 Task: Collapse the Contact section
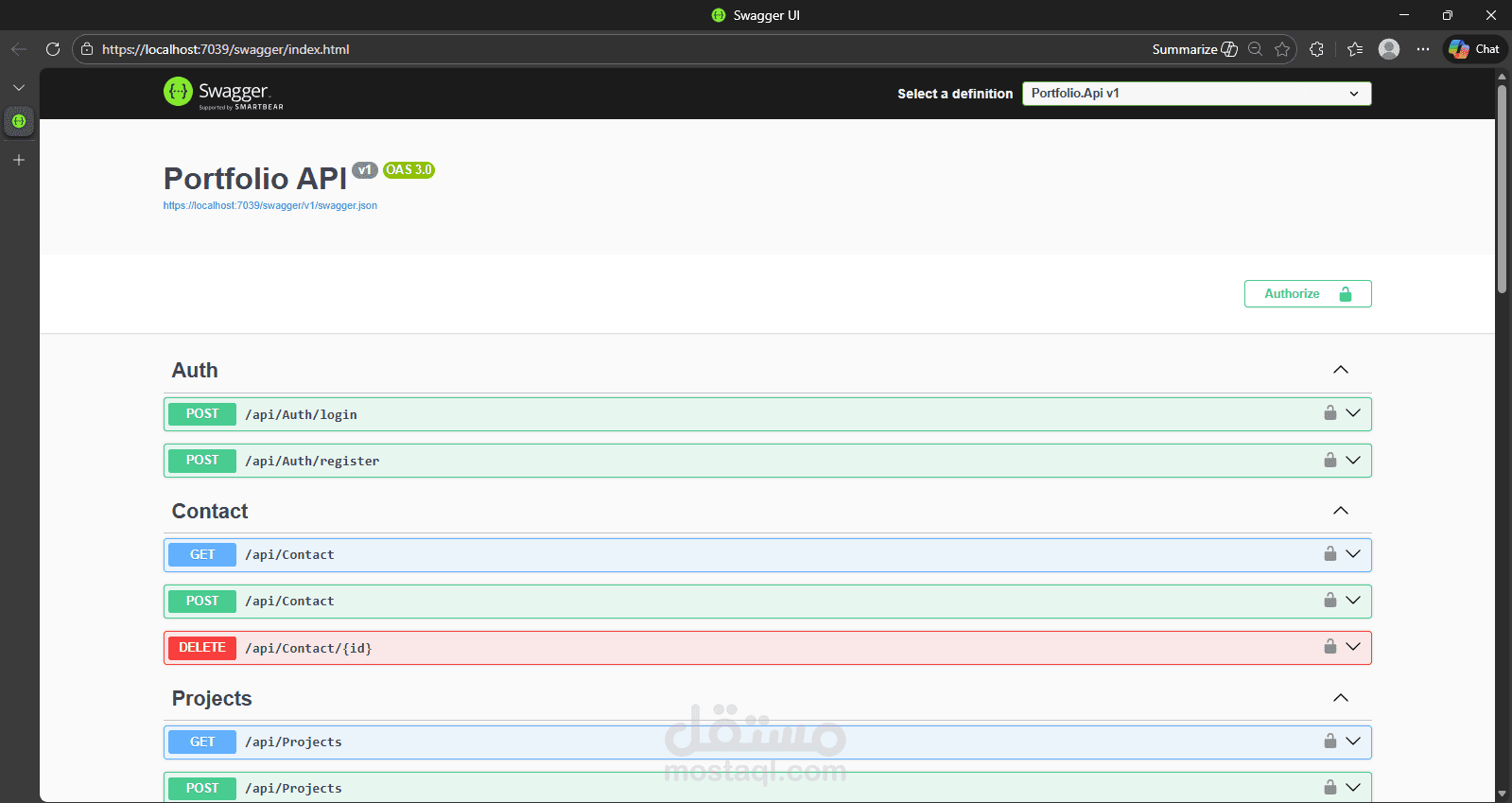click(x=1341, y=511)
